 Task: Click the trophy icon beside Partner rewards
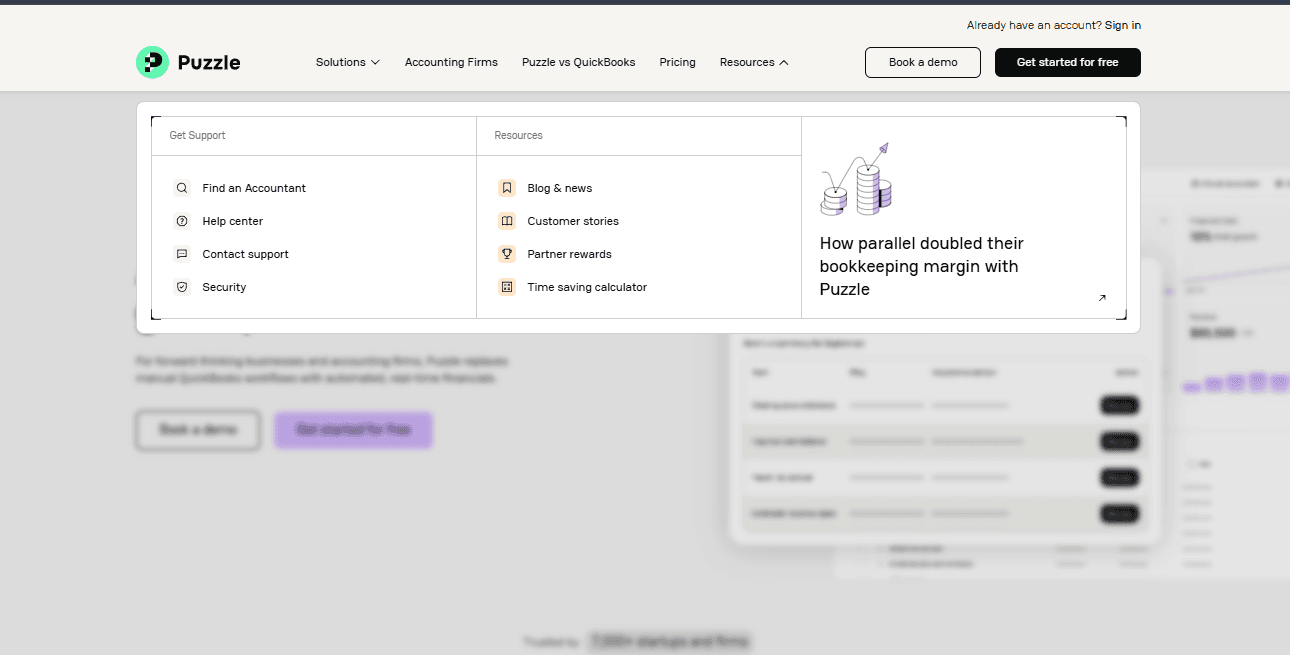(x=507, y=254)
